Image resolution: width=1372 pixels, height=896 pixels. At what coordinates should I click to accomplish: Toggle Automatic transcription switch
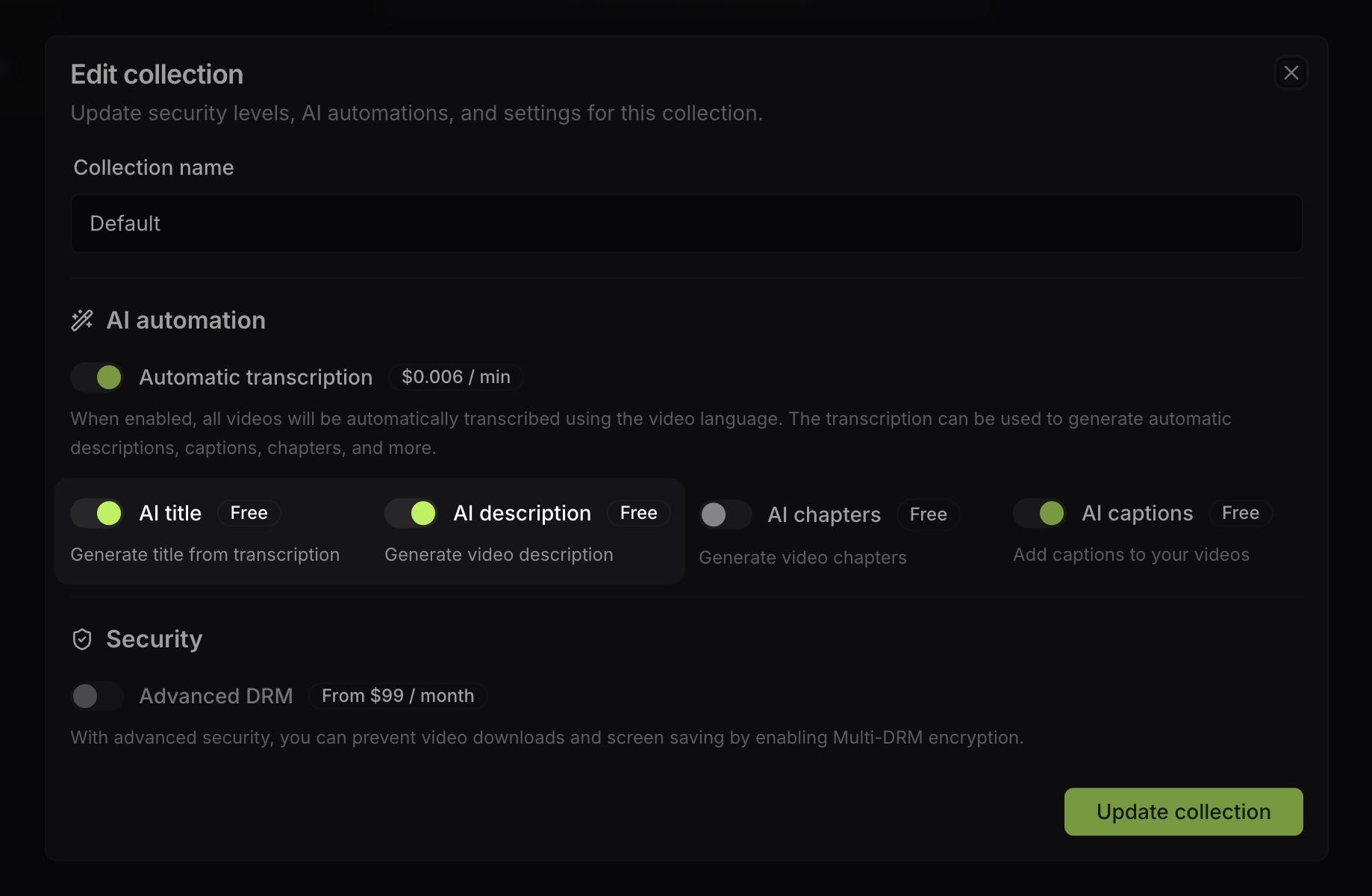point(97,377)
